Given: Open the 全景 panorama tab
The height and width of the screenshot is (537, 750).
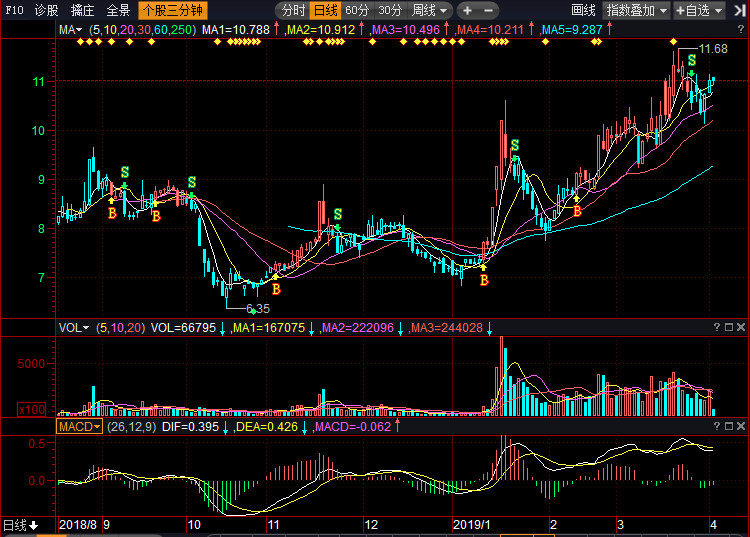Looking at the screenshot, I should pos(118,10).
